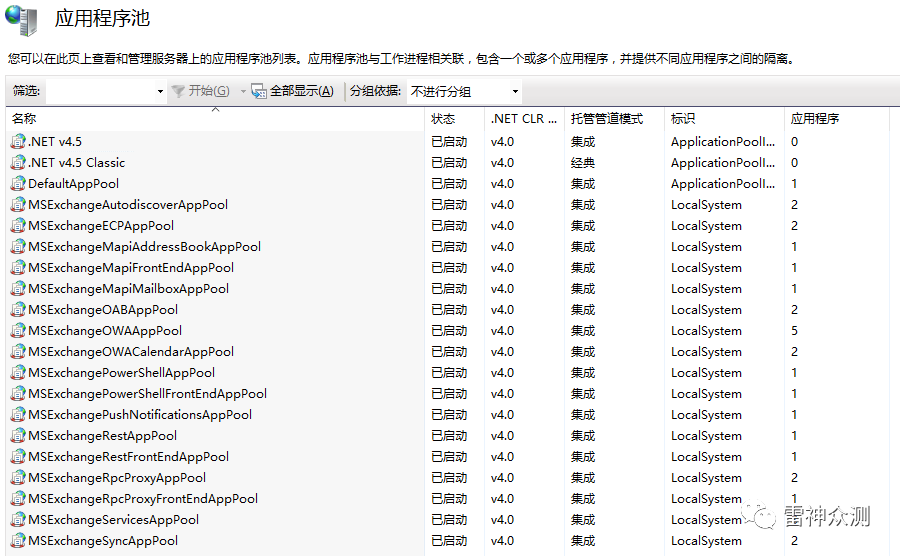
Task: Select the MSExchangeOABAppPool name
Action: click(x=103, y=310)
